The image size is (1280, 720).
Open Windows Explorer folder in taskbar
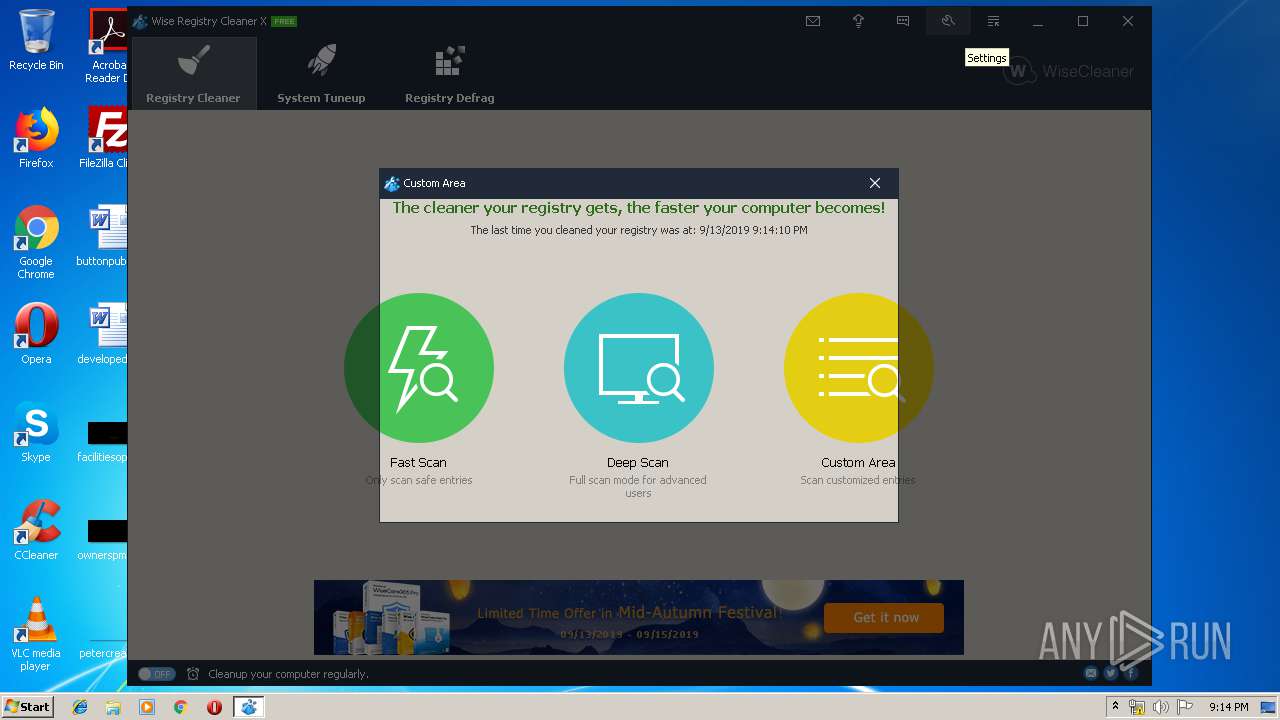pyautogui.click(x=113, y=707)
